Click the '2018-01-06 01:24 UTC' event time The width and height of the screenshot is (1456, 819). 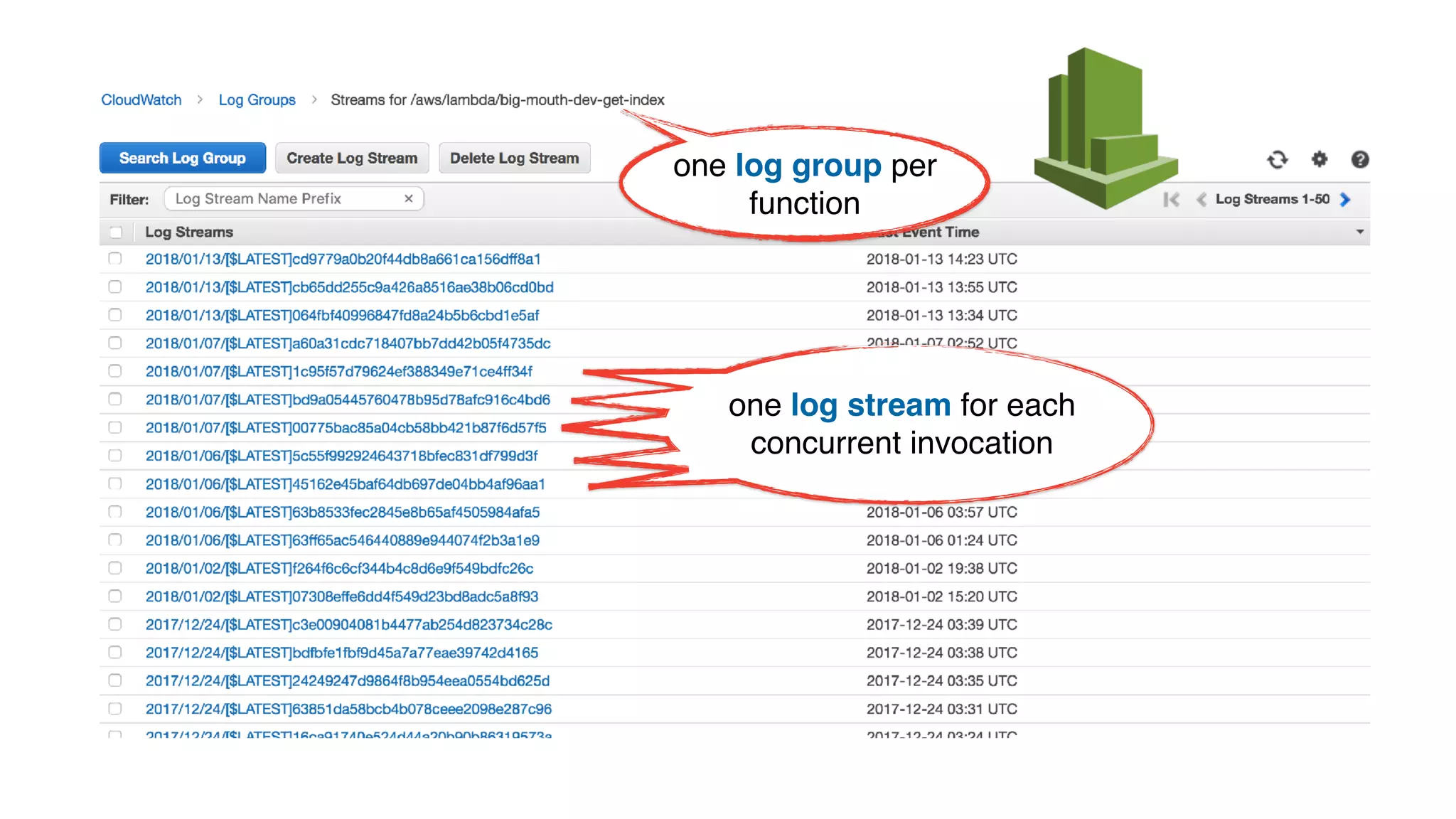[942, 540]
